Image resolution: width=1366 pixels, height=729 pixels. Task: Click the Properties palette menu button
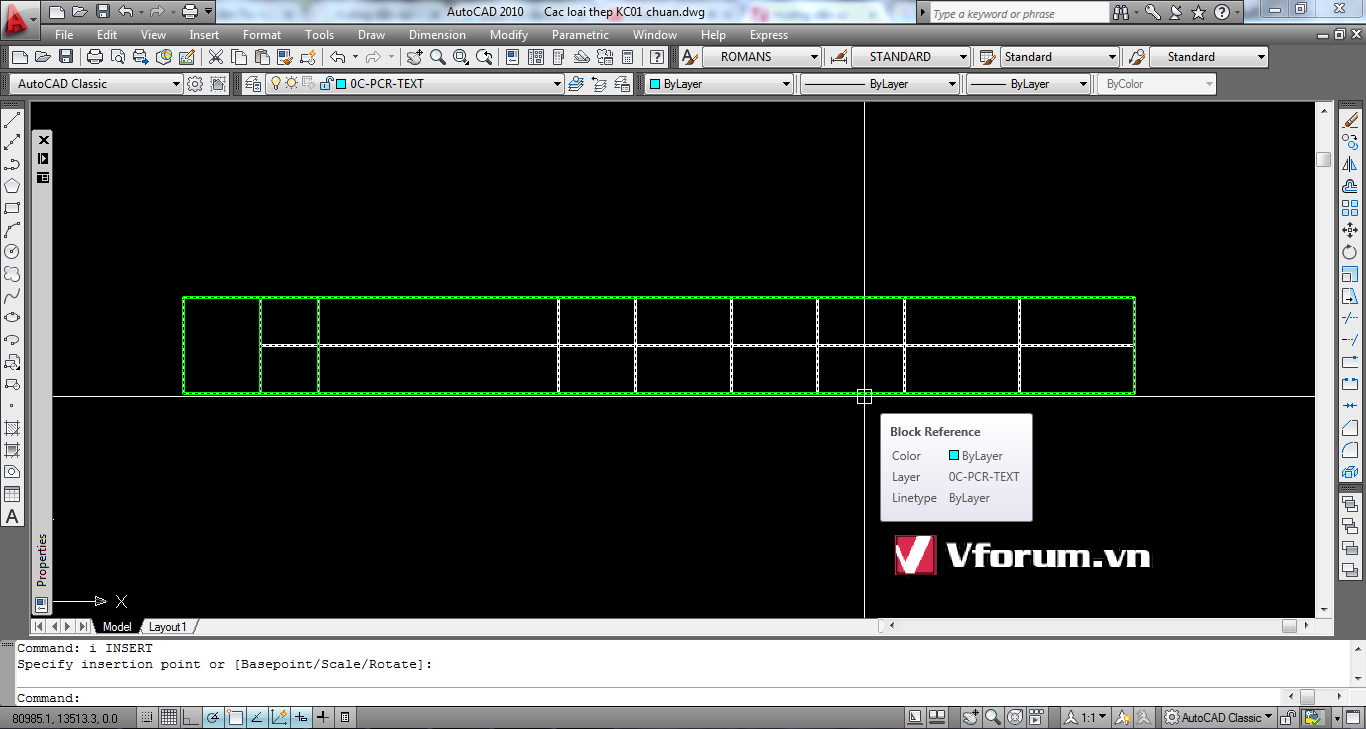pyautogui.click(x=43, y=177)
